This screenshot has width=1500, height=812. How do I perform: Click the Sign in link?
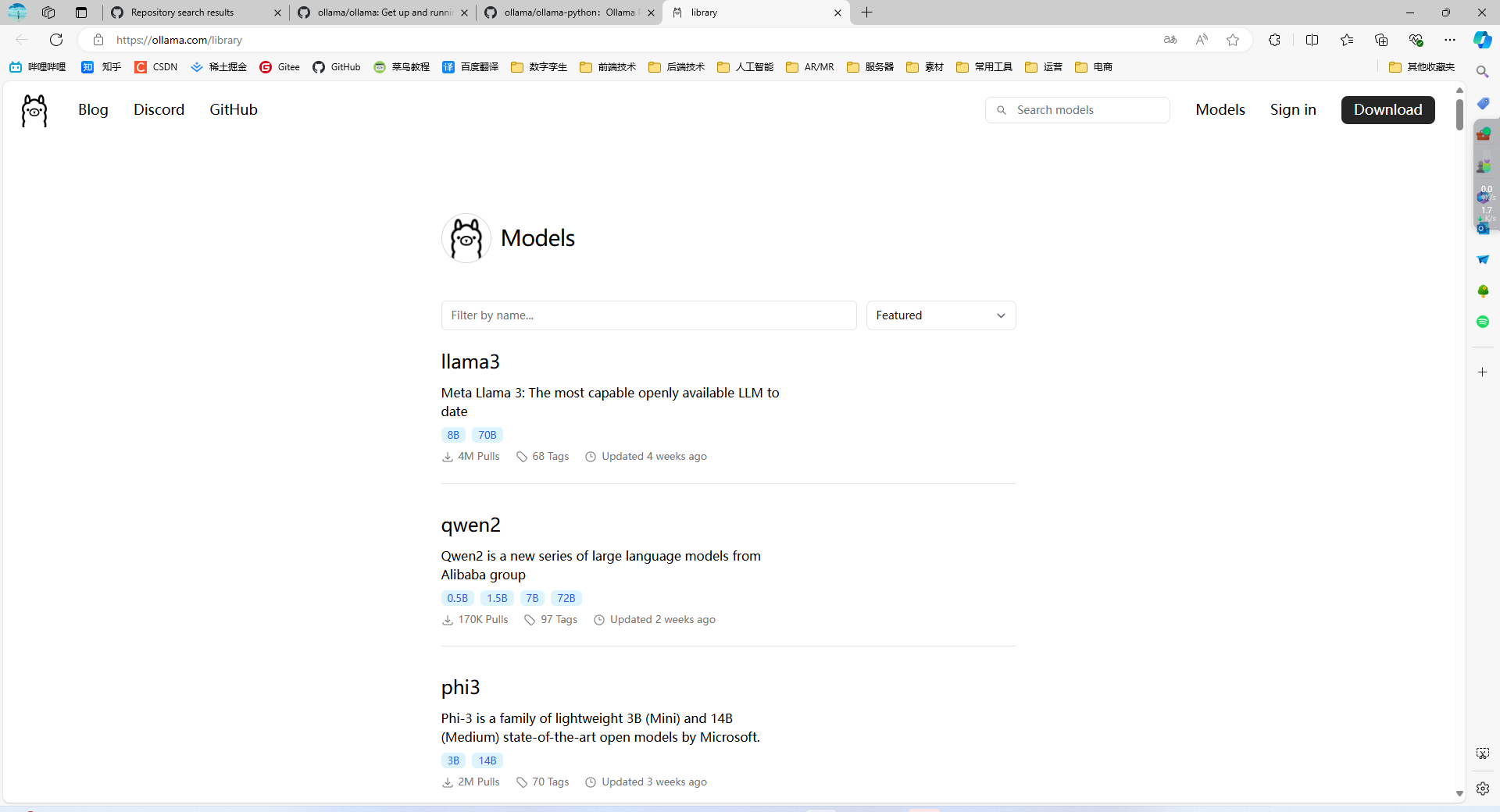click(x=1293, y=110)
